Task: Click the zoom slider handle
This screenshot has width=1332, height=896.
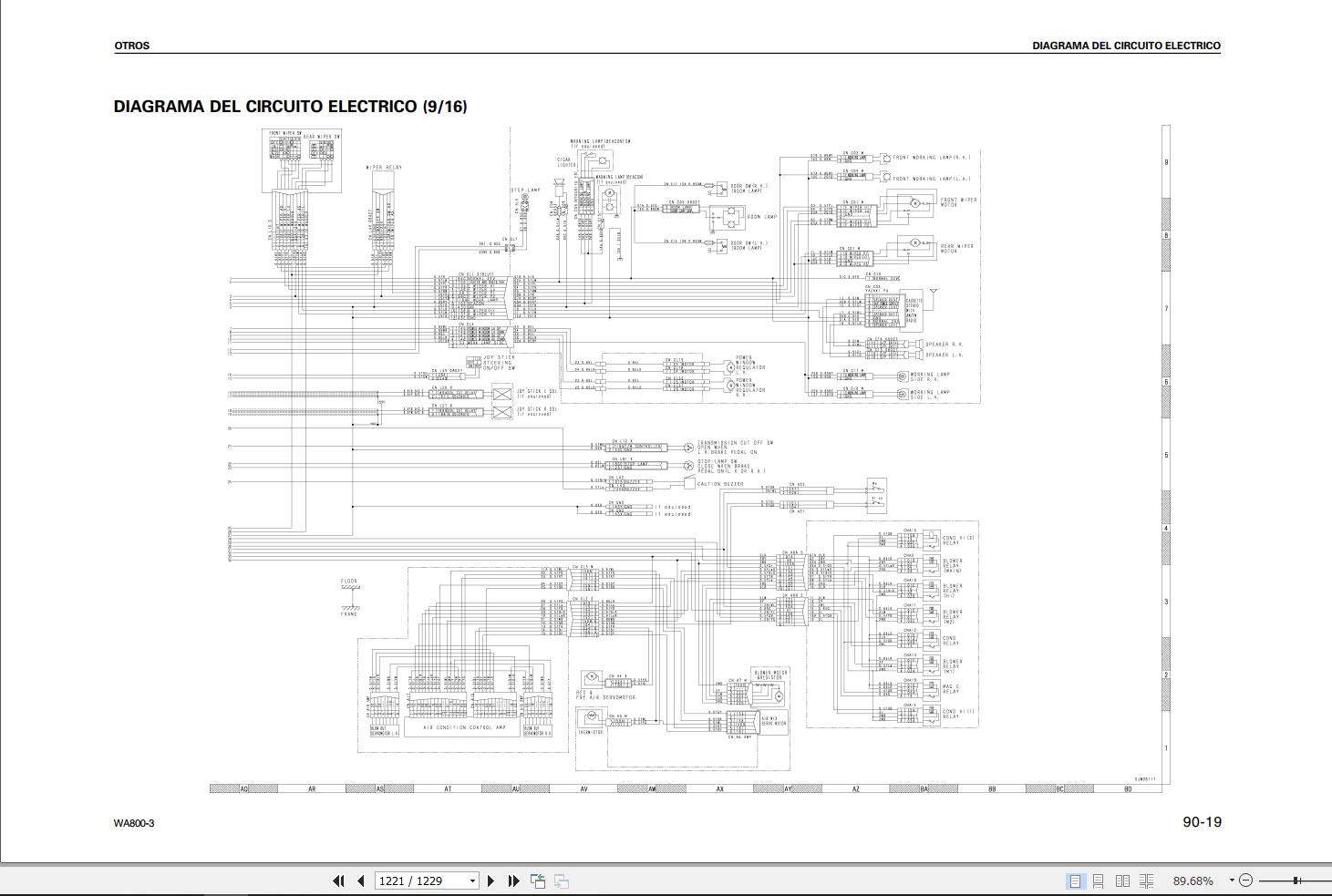Action: click(x=1294, y=880)
